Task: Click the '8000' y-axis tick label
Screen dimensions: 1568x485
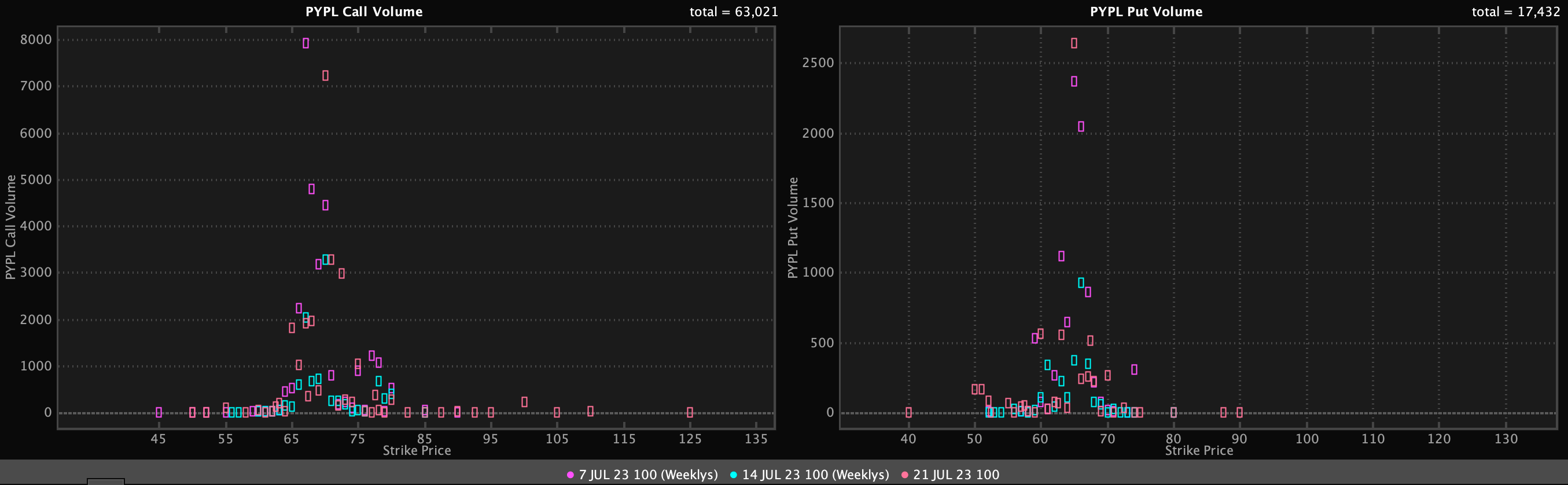Action: coord(36,39)
